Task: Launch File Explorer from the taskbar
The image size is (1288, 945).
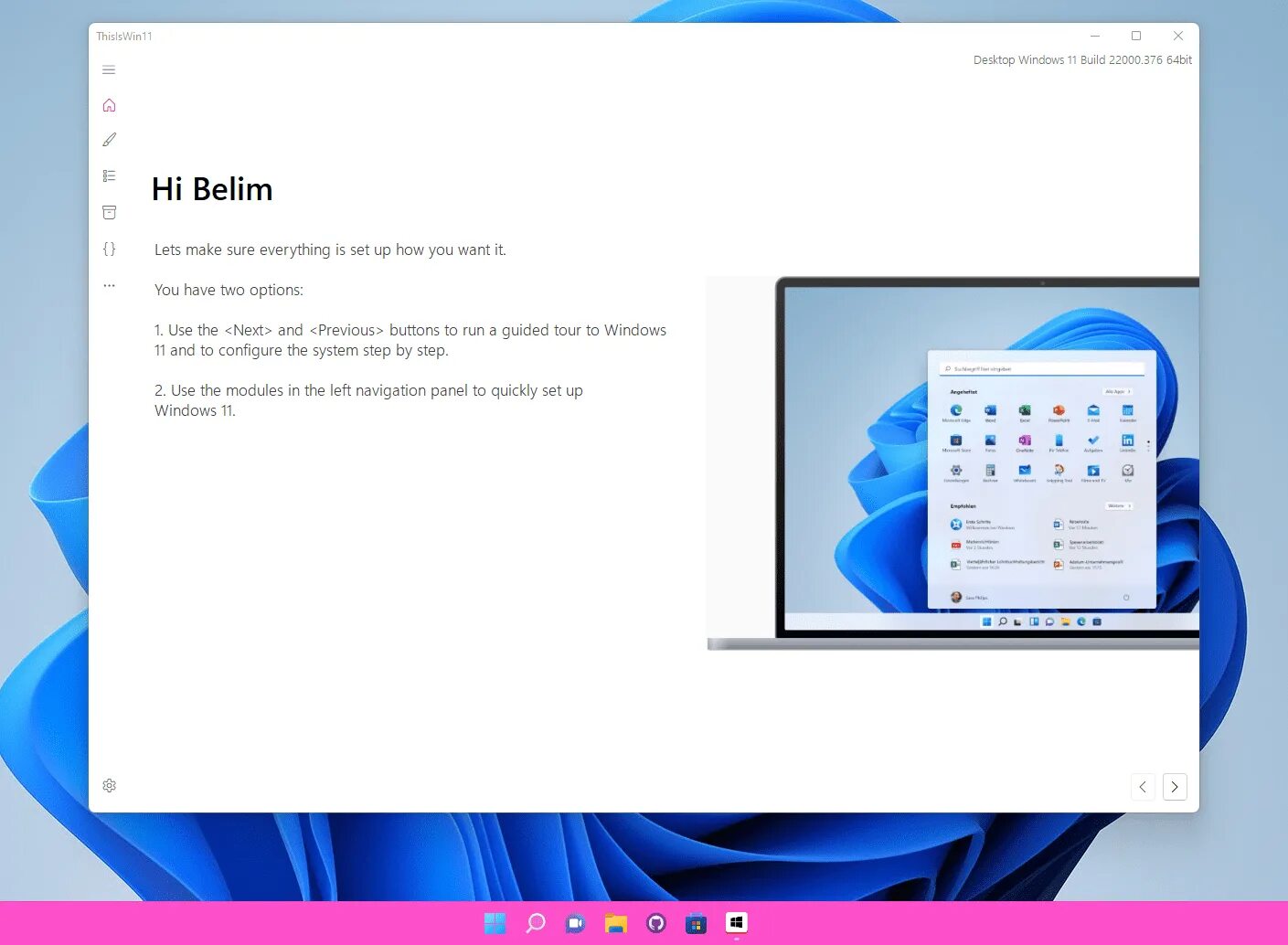Action: (615, 923)
